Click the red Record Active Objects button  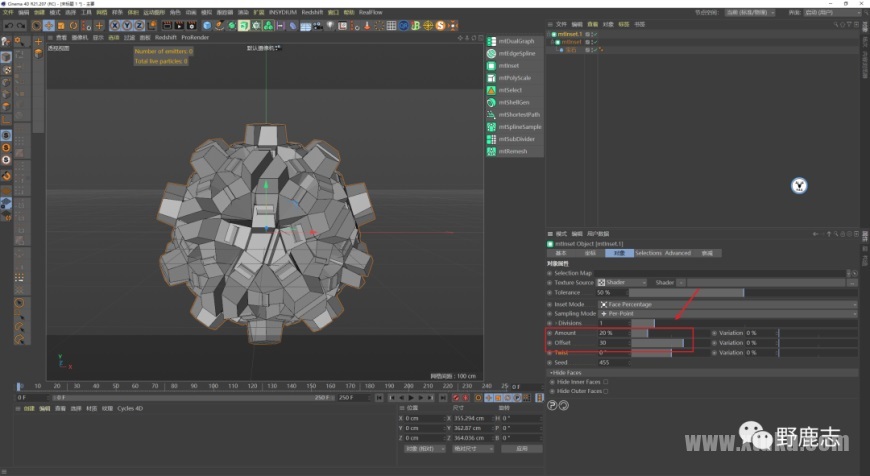tap(456, 398)
